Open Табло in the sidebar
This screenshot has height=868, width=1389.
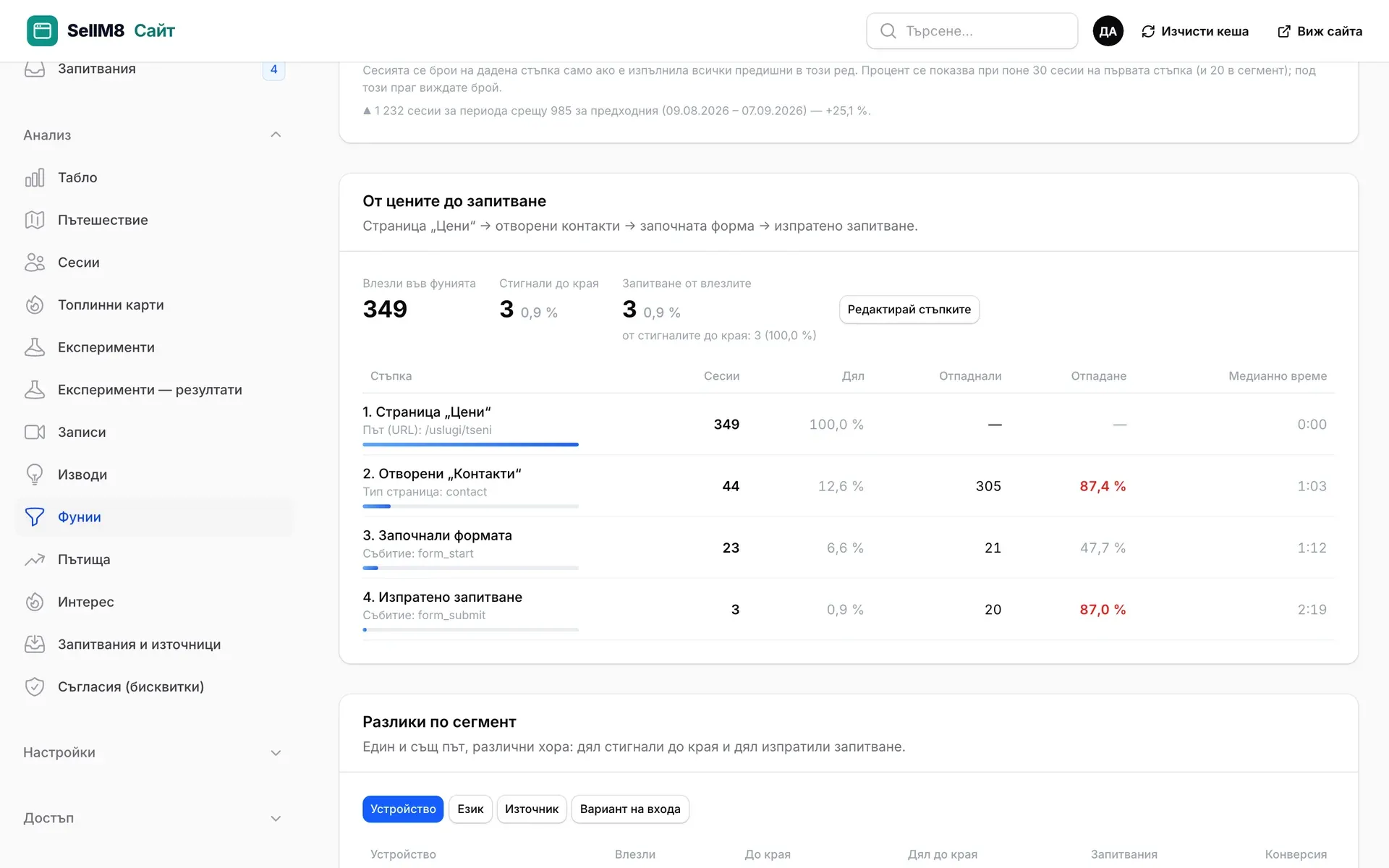tap(154, 177)
